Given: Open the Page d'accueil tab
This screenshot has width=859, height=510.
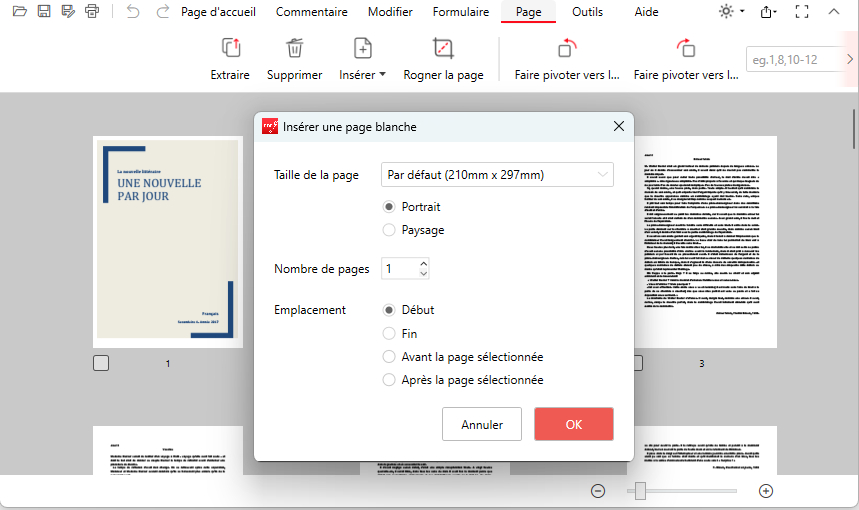Looking at the screenshot, I should [x=218, y=12].
